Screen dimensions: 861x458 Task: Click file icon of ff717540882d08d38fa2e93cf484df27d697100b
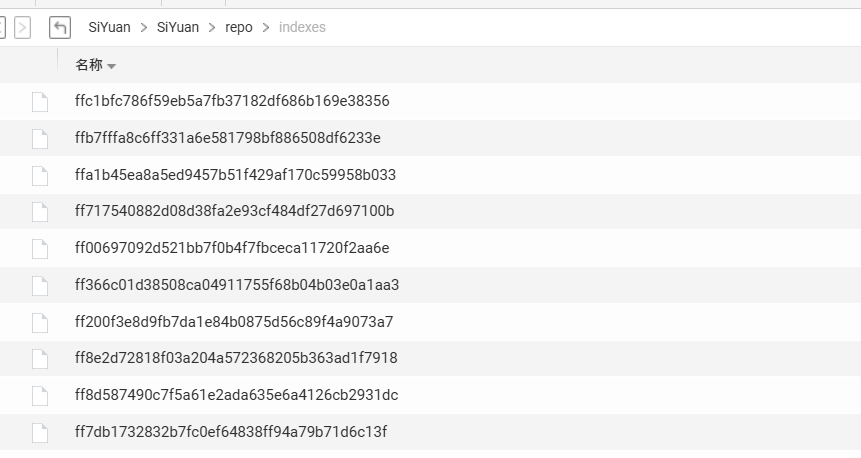pos(40,211)
